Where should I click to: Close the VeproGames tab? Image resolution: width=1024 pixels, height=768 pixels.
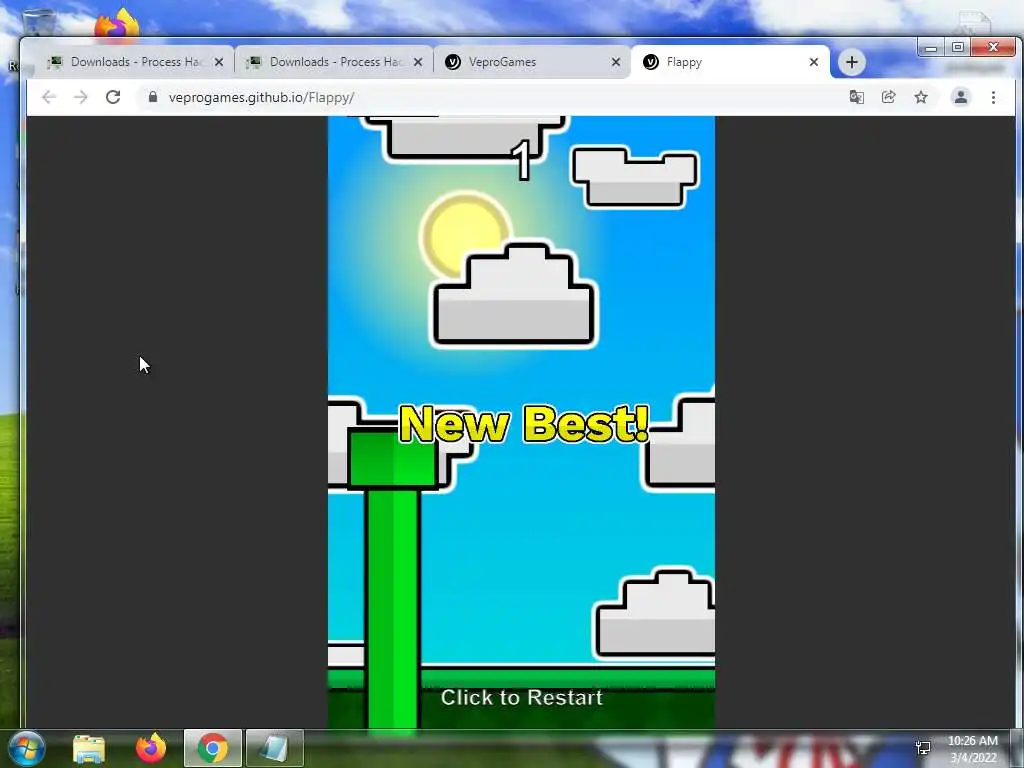(616, 62)
